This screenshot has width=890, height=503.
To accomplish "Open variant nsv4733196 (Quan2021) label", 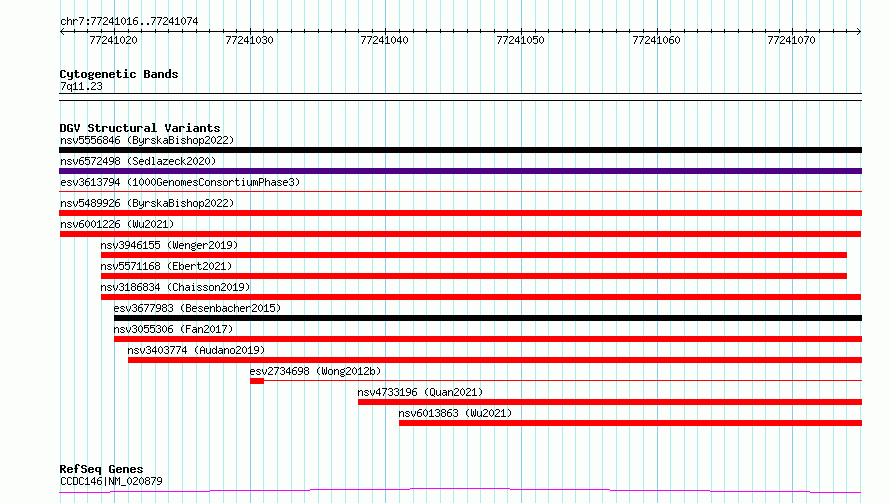I will pyautogui.click(x=420, y=392).
